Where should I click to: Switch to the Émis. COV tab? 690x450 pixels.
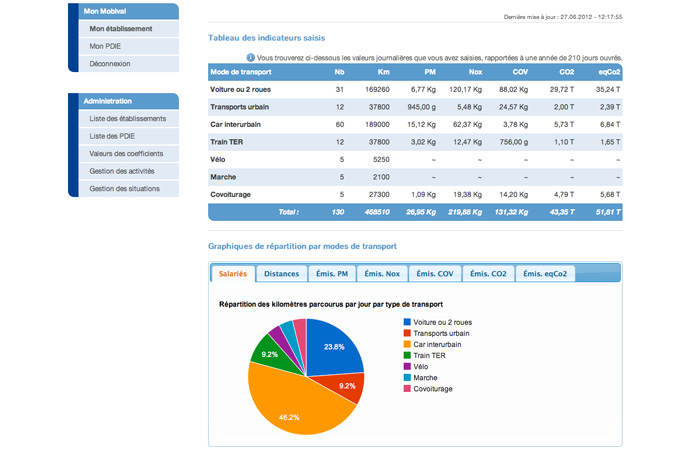tap(434, 273)
